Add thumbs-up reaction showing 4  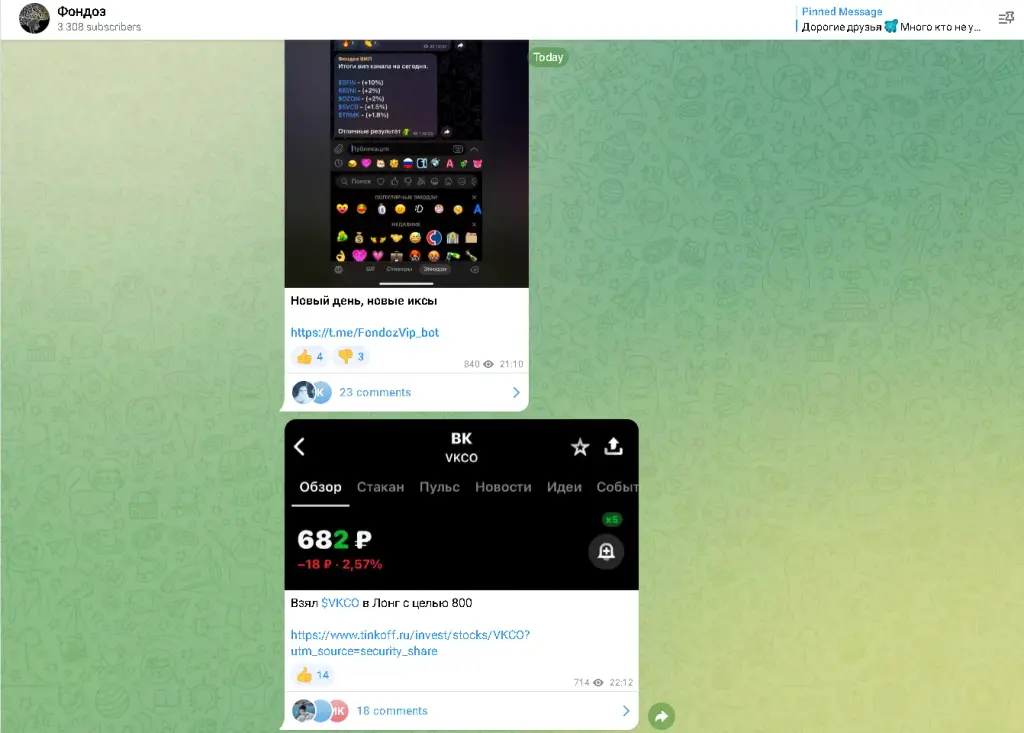coord(310,357)
